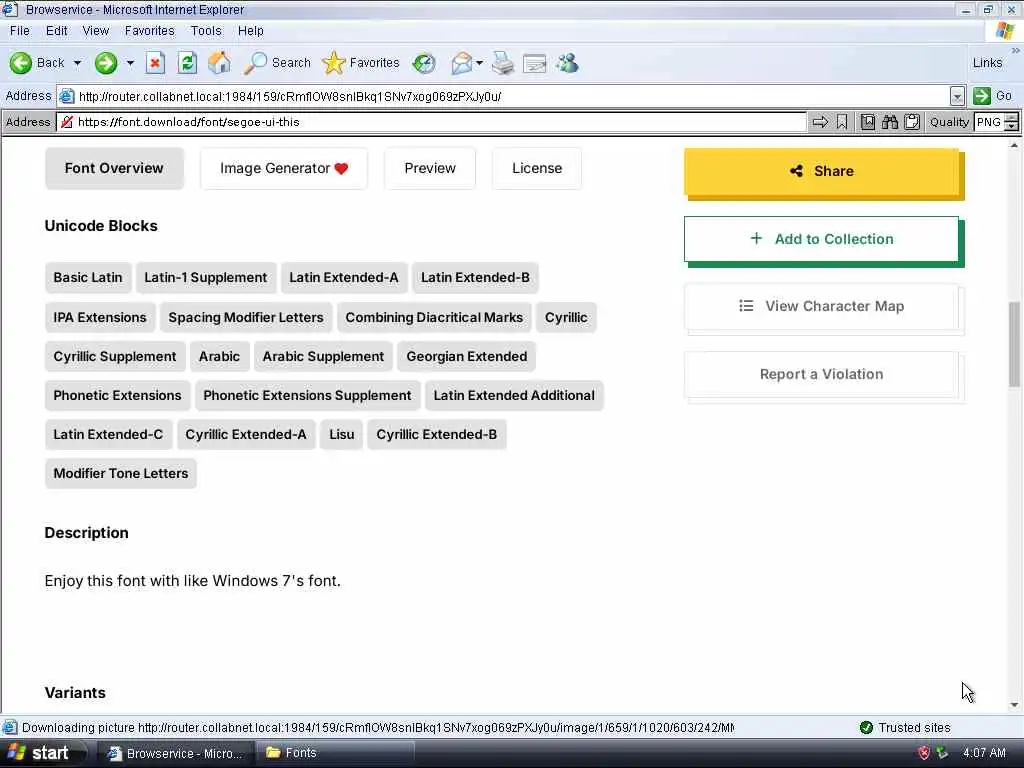Select the Latin Extended Additional tag
Viewport: 1024px width, 768px height.
click(x=514, y=396)
